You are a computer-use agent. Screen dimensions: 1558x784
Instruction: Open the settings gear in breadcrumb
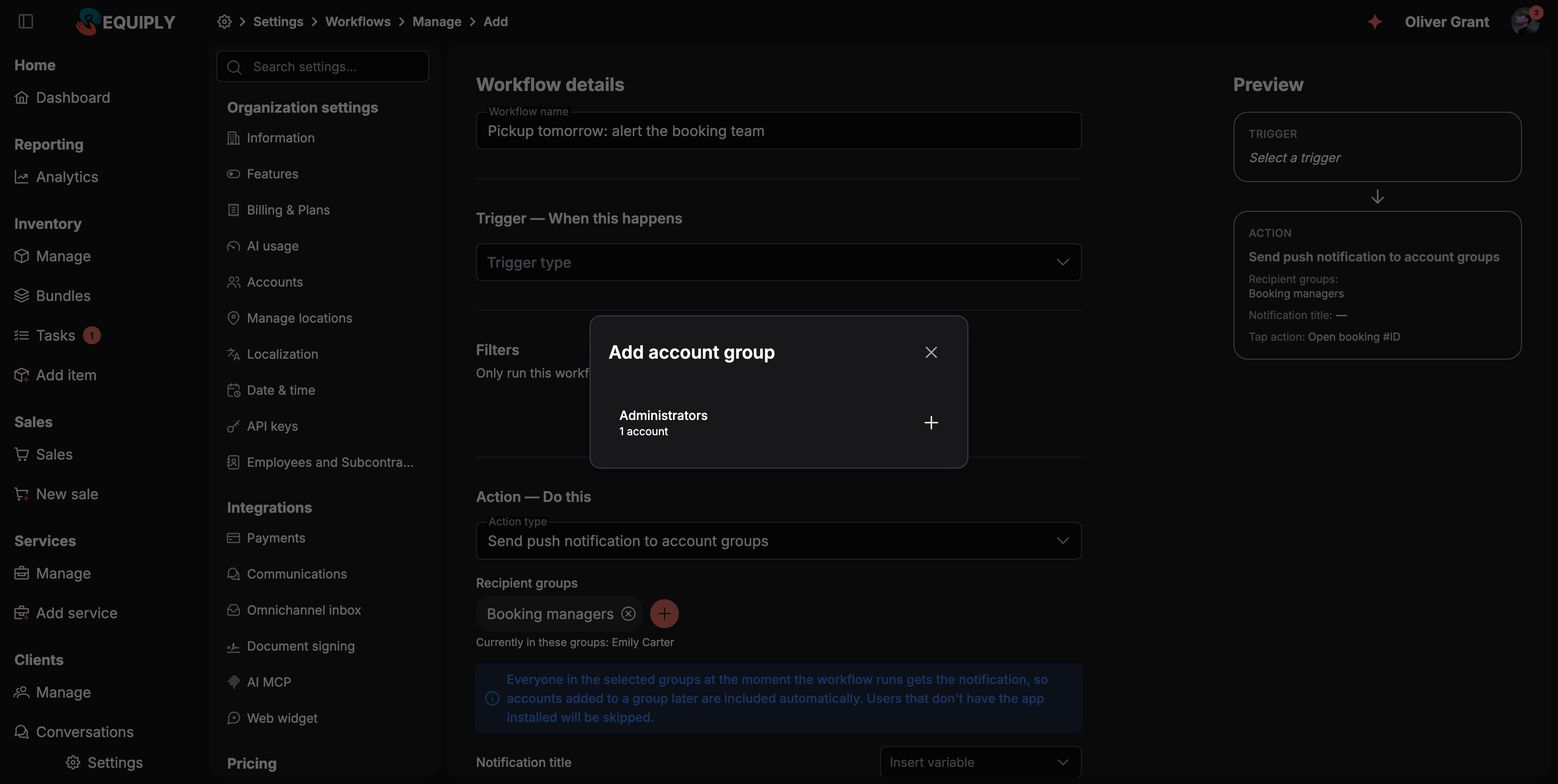coord(225,22)
